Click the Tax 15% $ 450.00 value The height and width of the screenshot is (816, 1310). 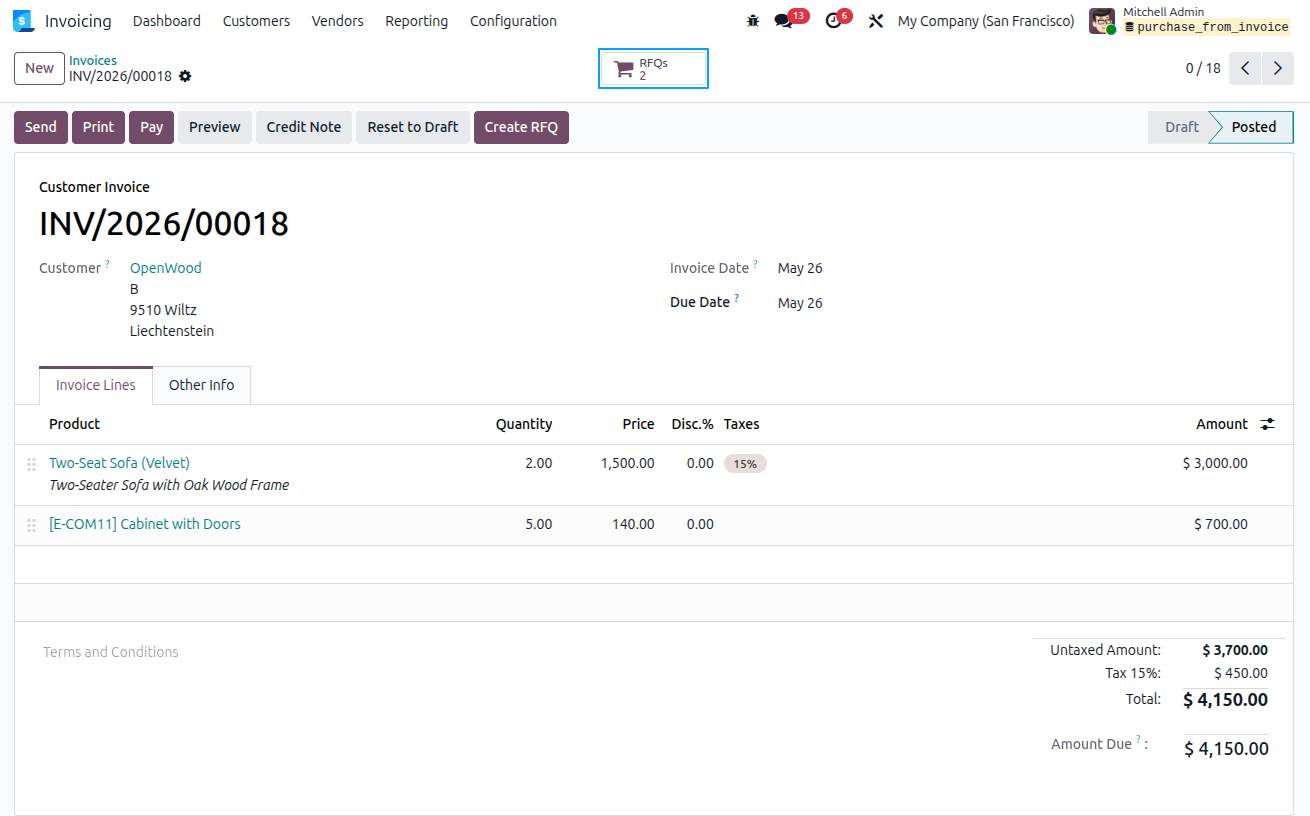[x=1241, y=674]
